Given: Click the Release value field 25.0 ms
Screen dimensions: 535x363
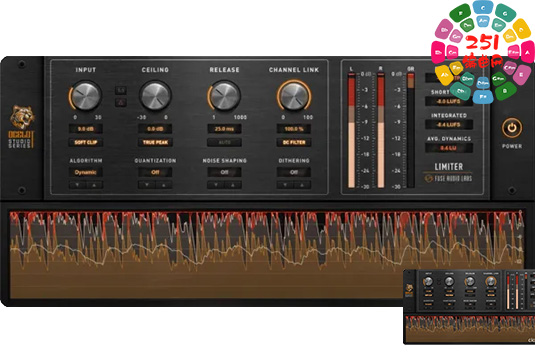Looking at the screenshot, I should pyautogui.click(x=225, y=129).
